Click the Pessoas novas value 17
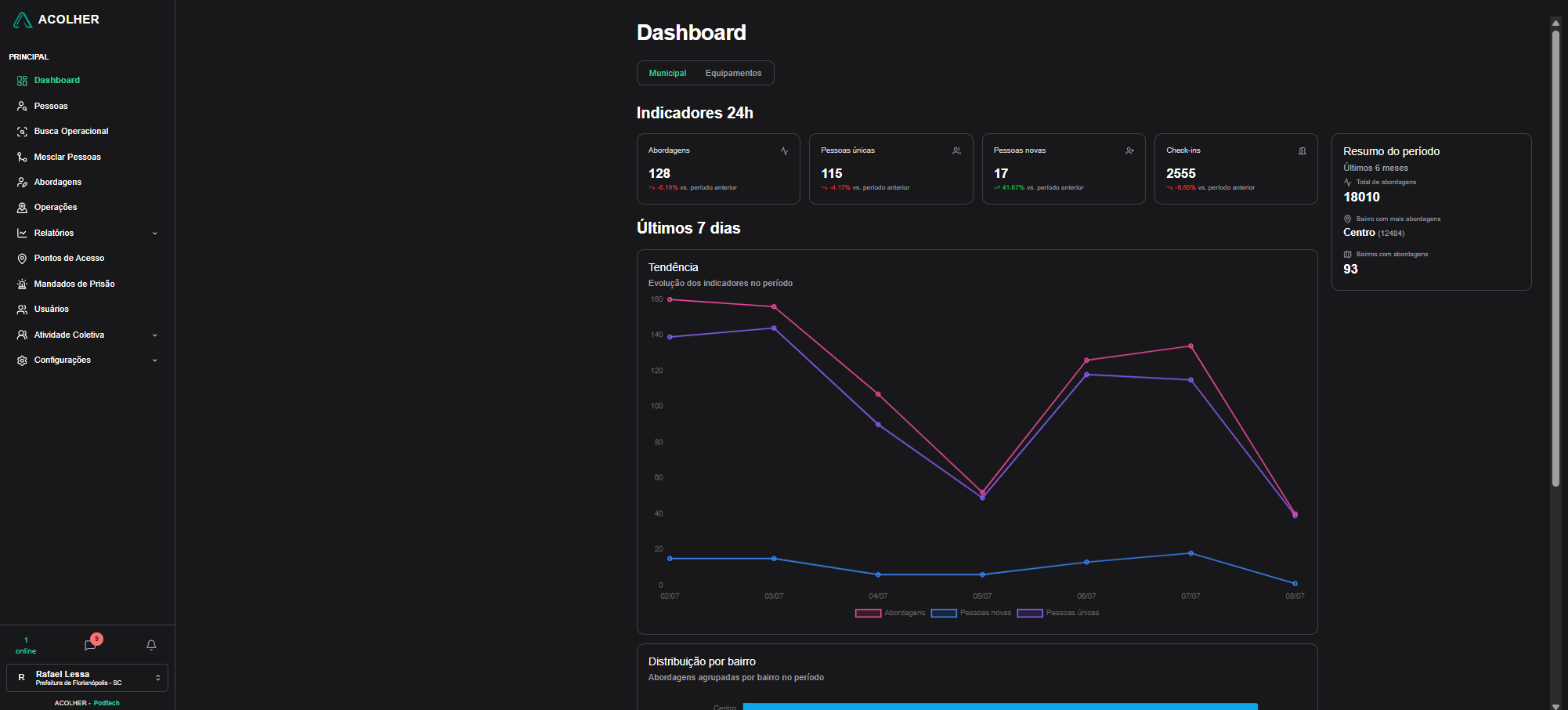Image resolution: width=1568 pixels, height=710 pixels. pyautogui.click(x=1001, y=173)
